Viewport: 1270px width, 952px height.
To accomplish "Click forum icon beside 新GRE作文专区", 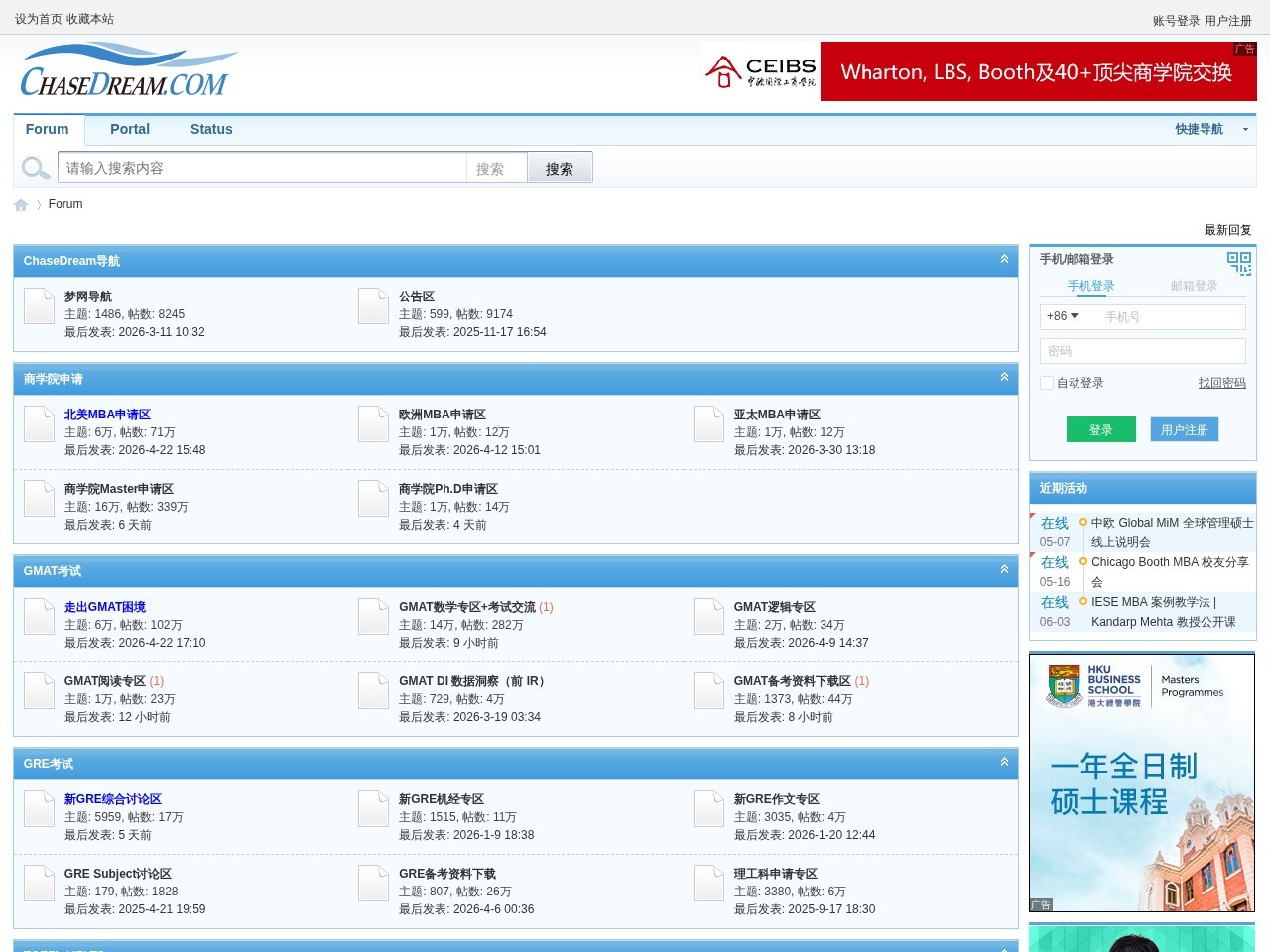I will (709, 808).
